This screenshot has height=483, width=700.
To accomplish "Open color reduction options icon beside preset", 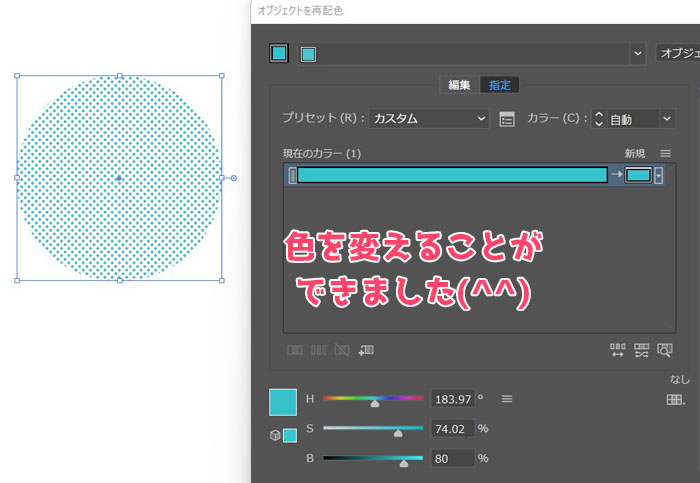I will [x=507, y=119].
